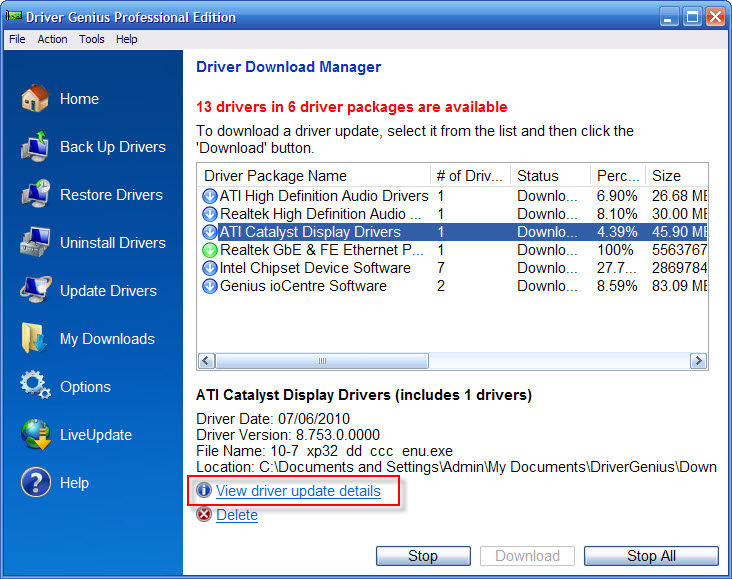Screen dimensions: 732x579
Task: Launch LiveUpdate from the sidebar
Action: point(96,435)
